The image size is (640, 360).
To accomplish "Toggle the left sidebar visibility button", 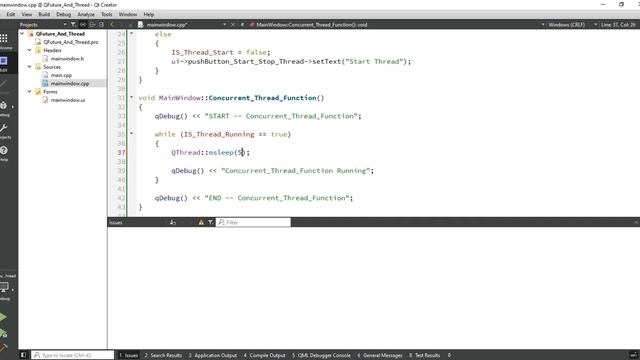I will tap(23, 355).
